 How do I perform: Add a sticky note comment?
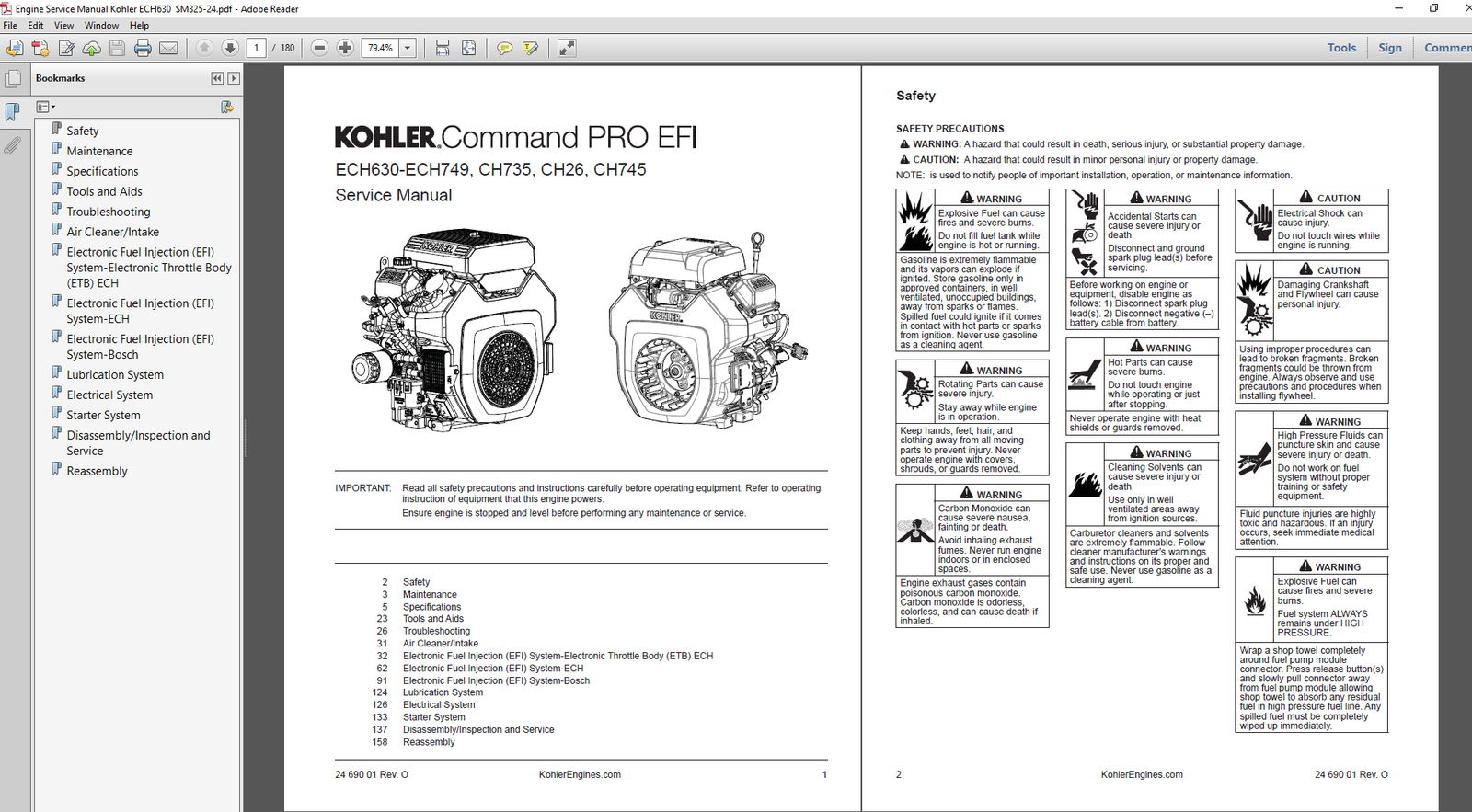click(x=504, y=48)
